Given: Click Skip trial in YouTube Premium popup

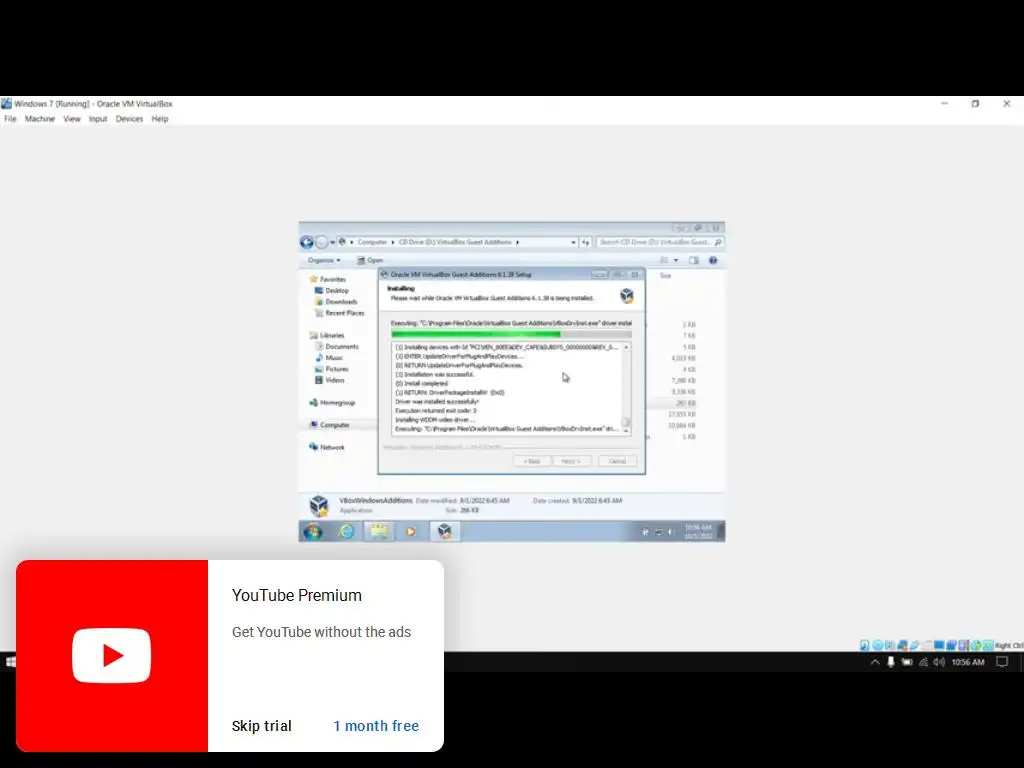Looking at the screenshot, I should tap(262, 726).
